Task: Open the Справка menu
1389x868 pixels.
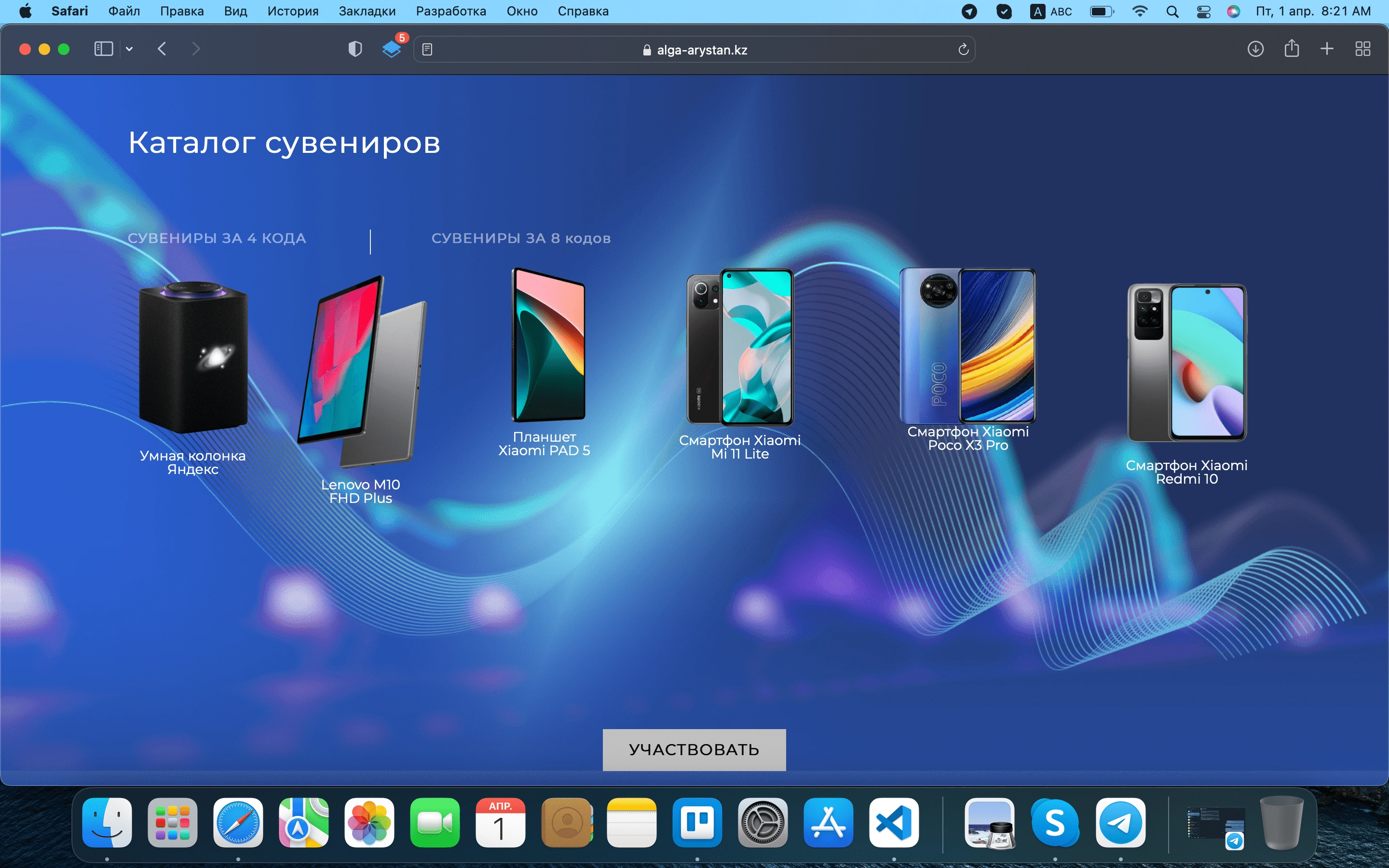Action: [583, 12]
